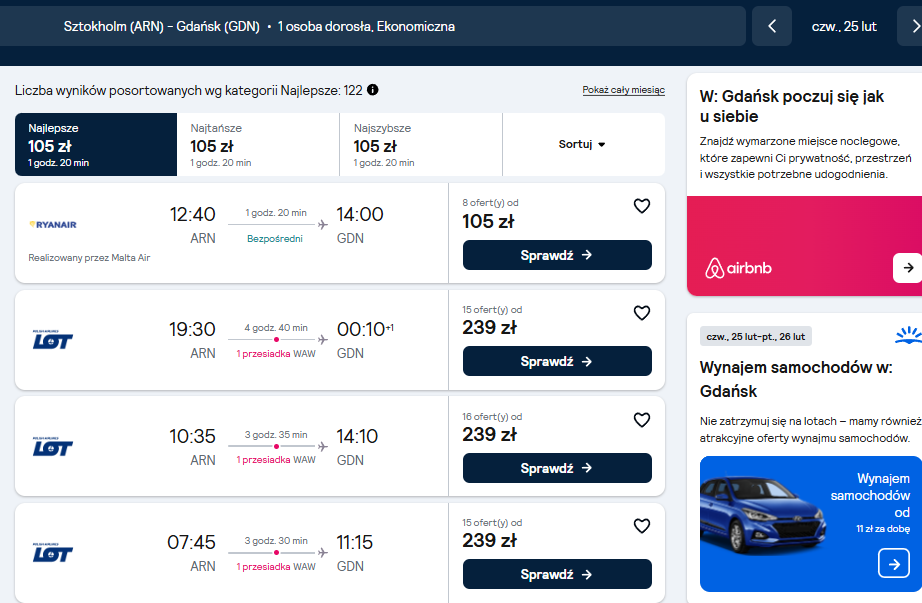Click the blue rental car image
922x603 pixels.
click(764, 516)
